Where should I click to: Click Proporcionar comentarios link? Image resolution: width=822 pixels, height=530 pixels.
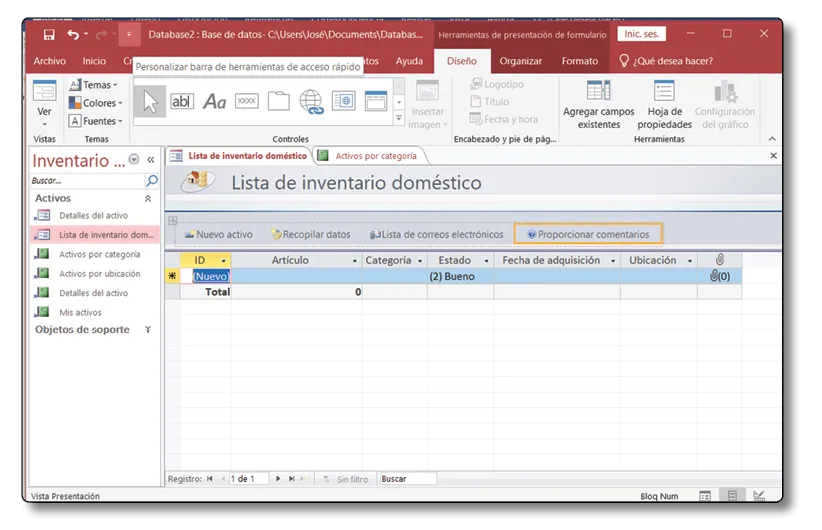click(588, 234)
